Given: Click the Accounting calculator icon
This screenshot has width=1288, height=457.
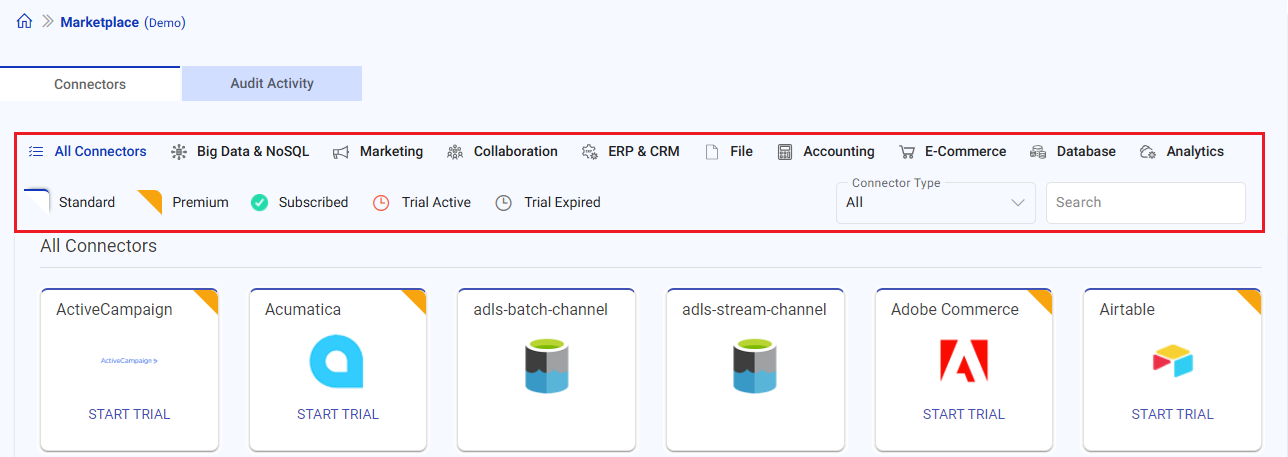Looking at the screenshot, I should [x=785, y=152].
